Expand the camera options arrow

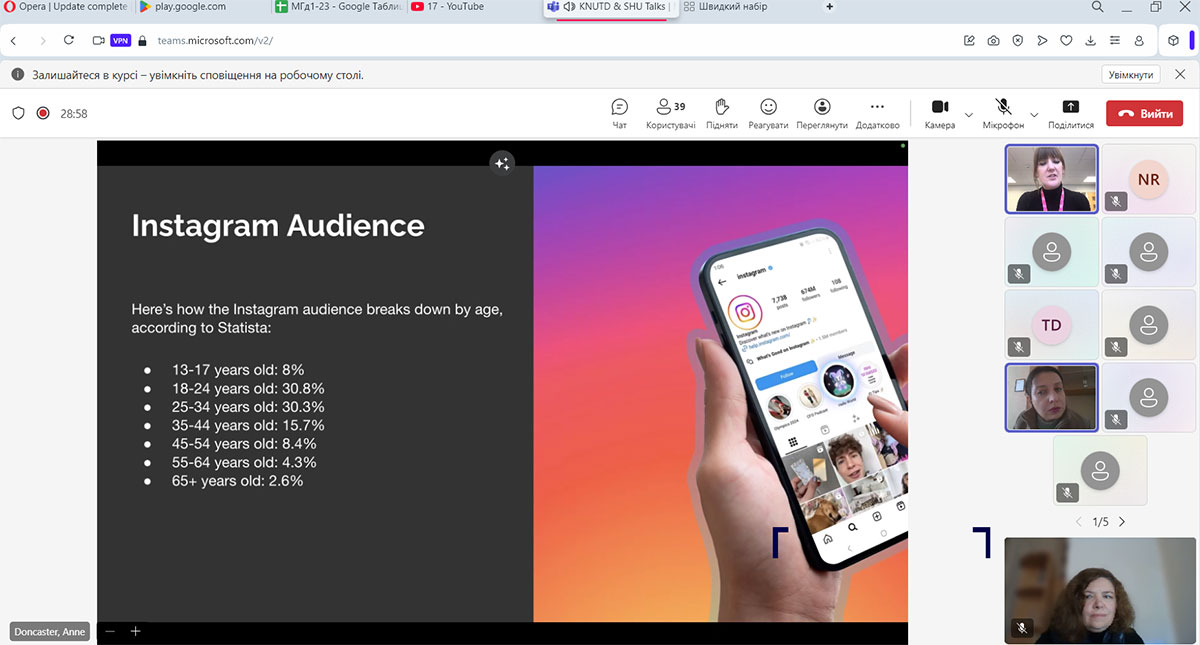tap(968, 114)
